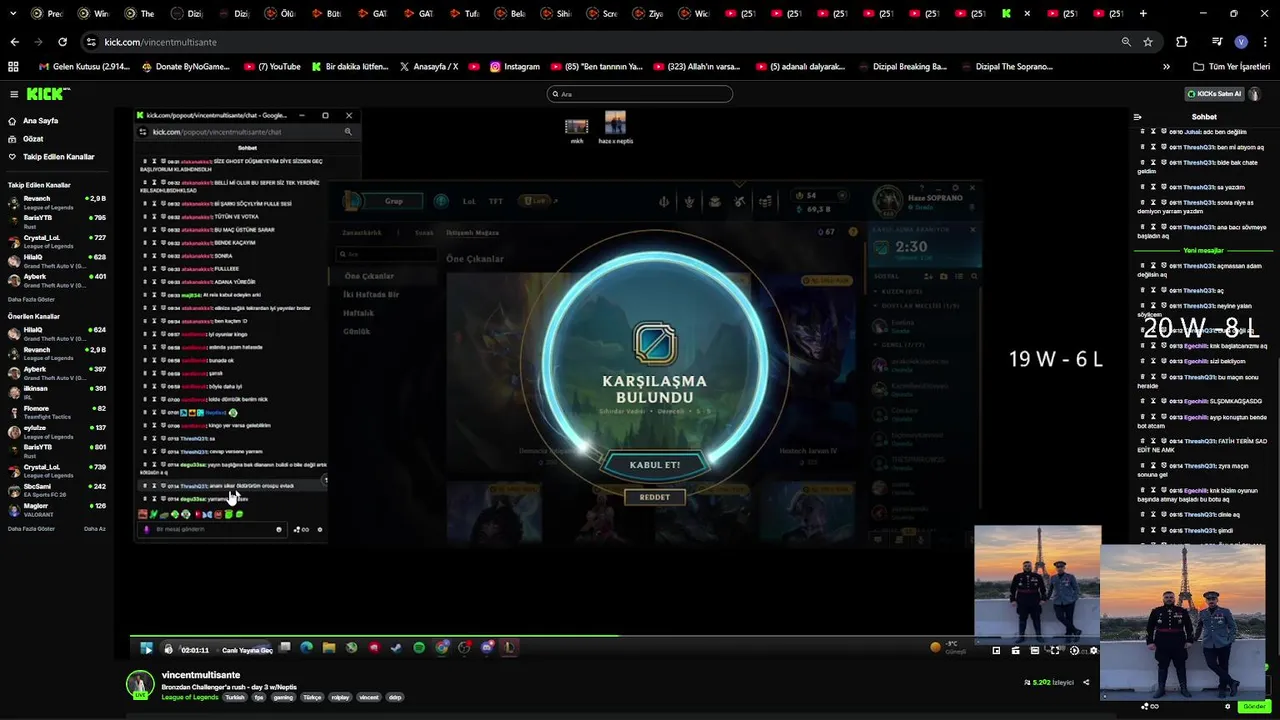Viewport: 1280px width, 720px height.
Task: Open chat settings gear beside Gönder
Action: pos(1228,706)
